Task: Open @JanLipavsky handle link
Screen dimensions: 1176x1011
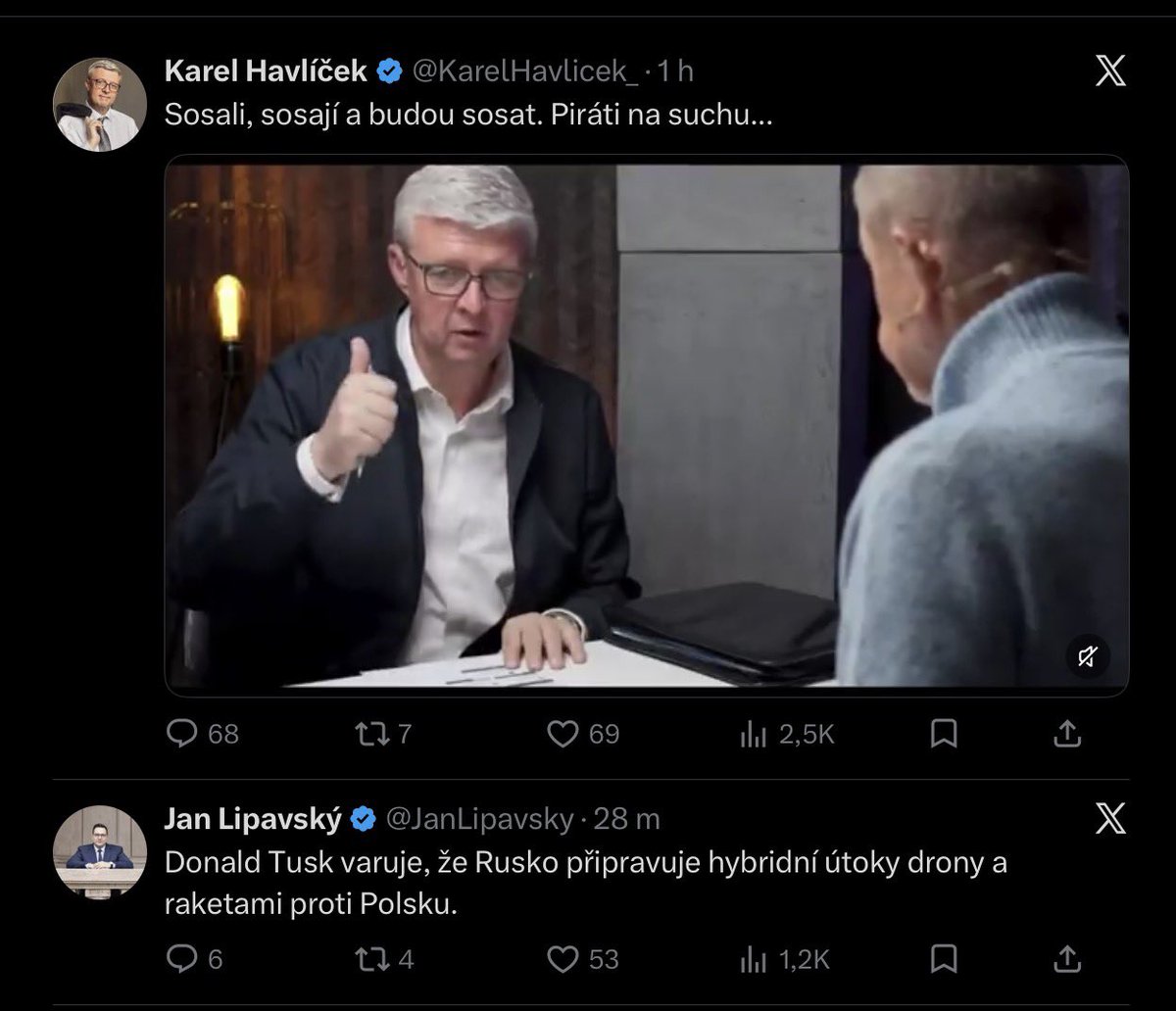Action: tap(478, 818)
